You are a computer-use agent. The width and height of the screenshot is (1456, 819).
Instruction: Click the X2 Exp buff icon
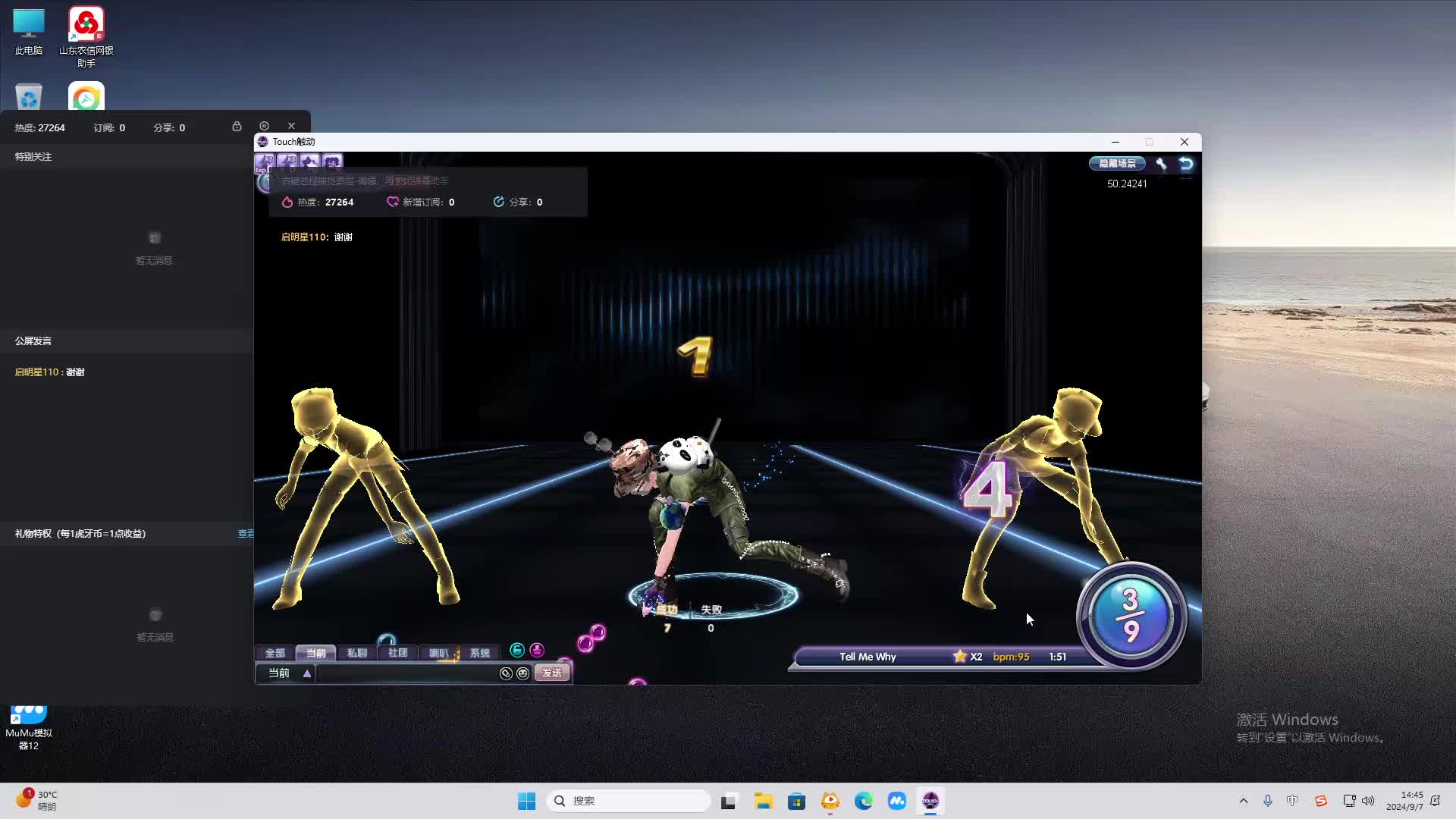[x=265, y=162]
